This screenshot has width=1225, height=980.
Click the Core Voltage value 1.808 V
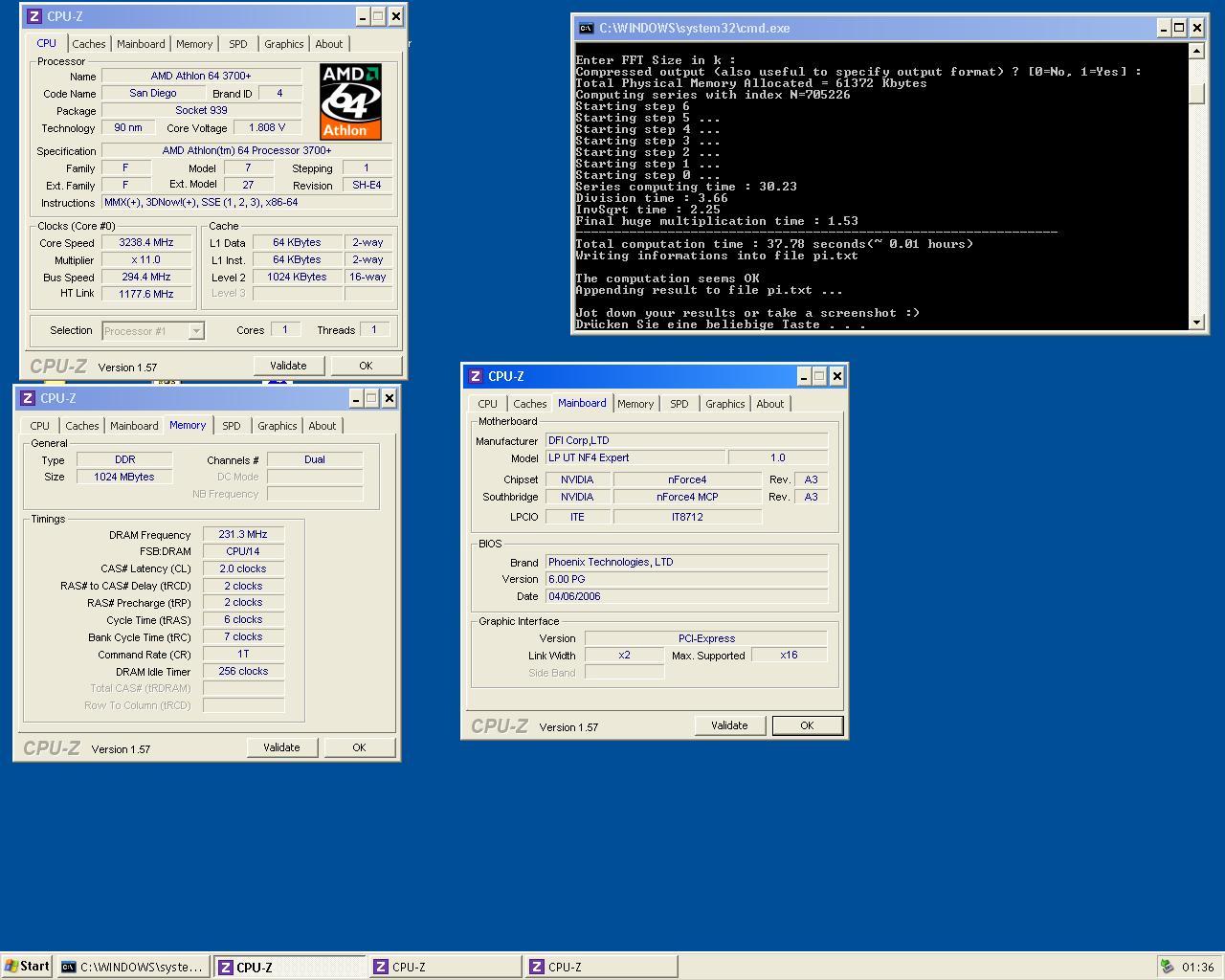pyautogui.click(x=267, y=127)
